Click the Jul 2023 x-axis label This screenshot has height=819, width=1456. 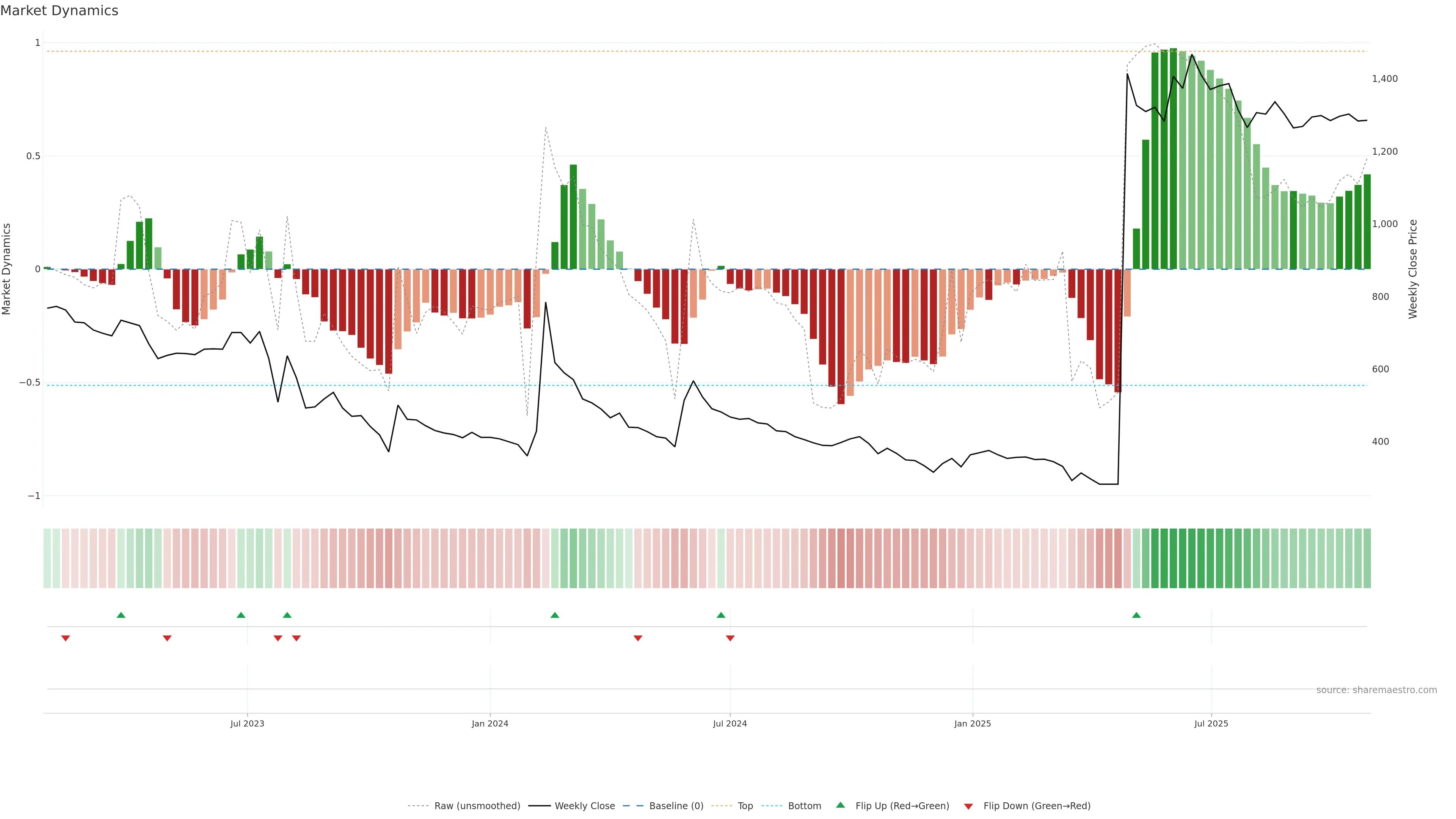click(247, 723)
